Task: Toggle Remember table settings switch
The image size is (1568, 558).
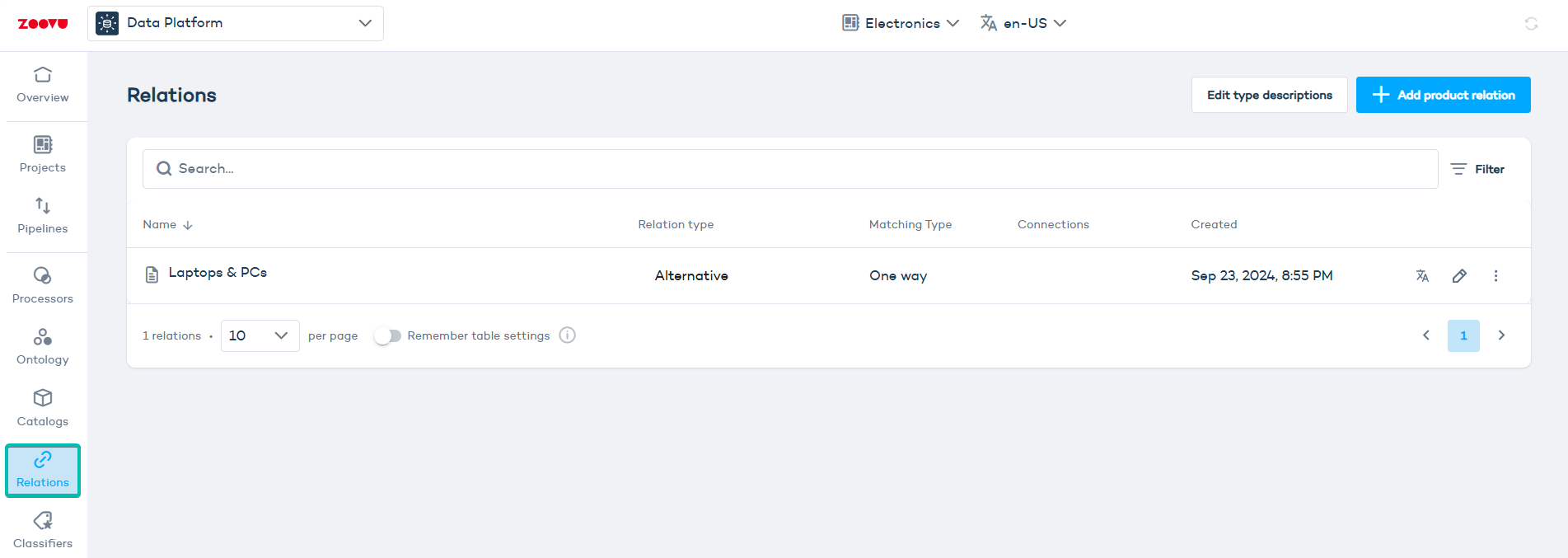Action: (387, 335)
